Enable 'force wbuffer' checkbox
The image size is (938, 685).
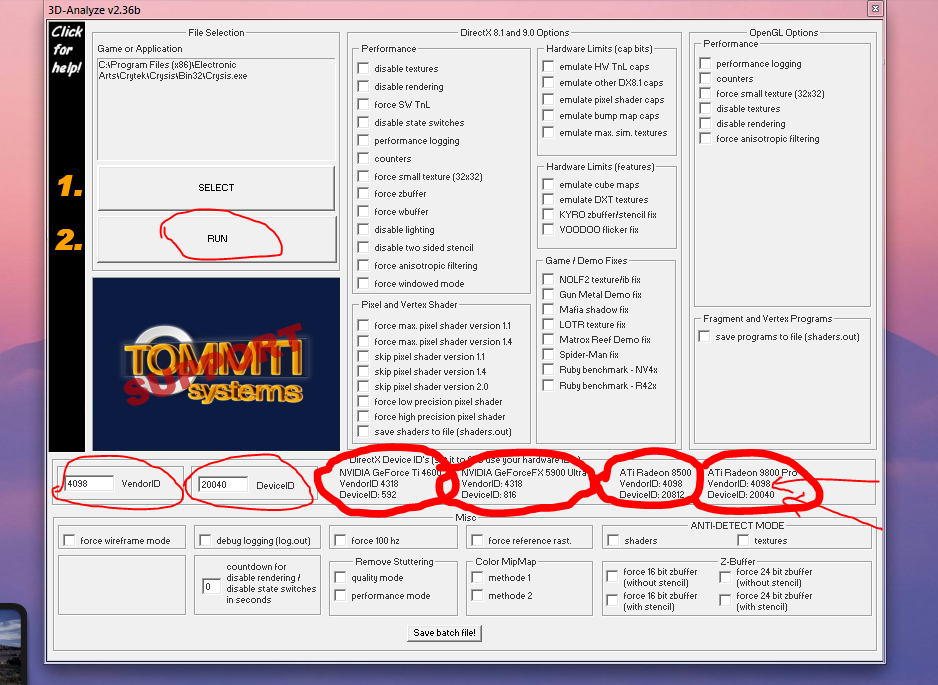coord(363,211)
